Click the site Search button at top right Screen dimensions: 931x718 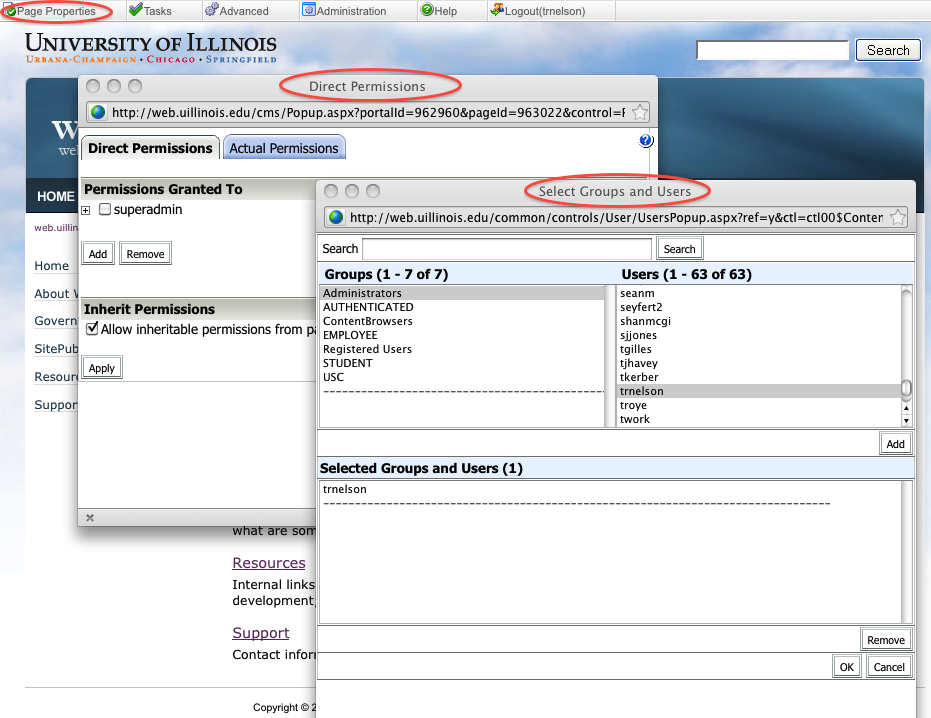888,50
